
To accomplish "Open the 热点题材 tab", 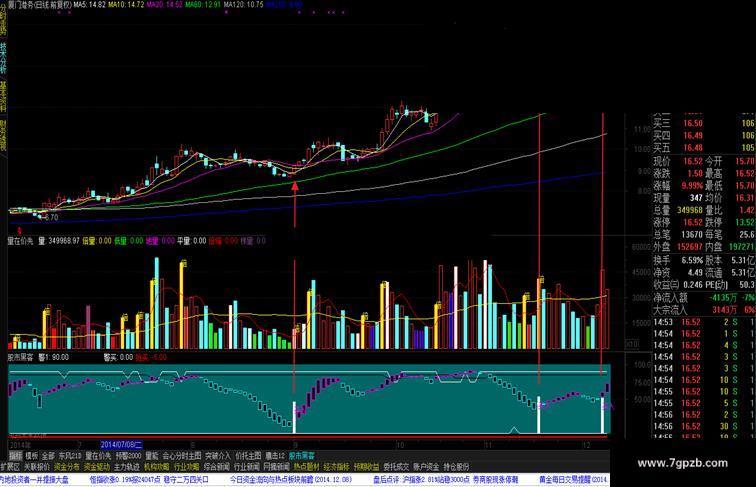I will point(307,467).
